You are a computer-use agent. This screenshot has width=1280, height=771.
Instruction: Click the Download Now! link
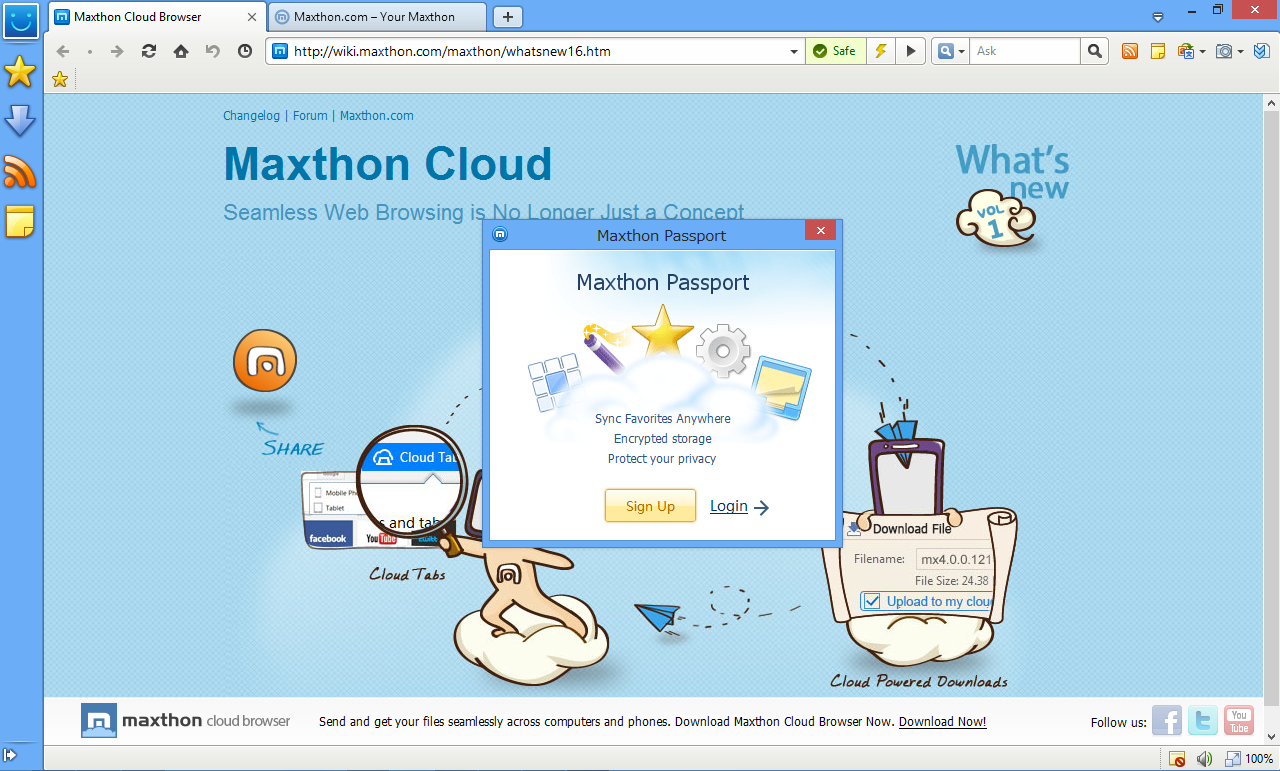coord(943,721)
